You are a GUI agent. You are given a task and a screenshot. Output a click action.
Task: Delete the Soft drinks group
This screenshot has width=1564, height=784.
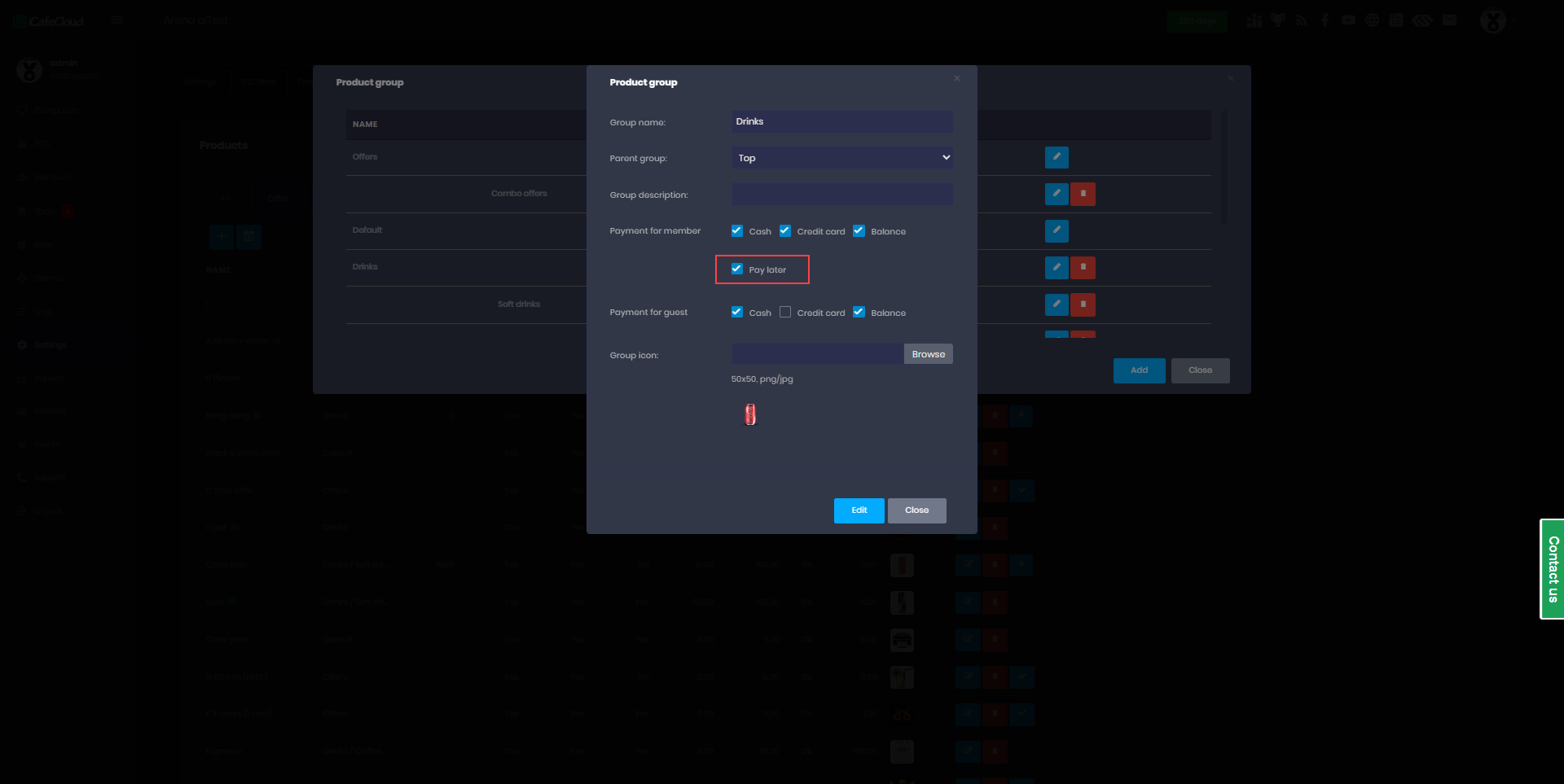pos(1083,304)
